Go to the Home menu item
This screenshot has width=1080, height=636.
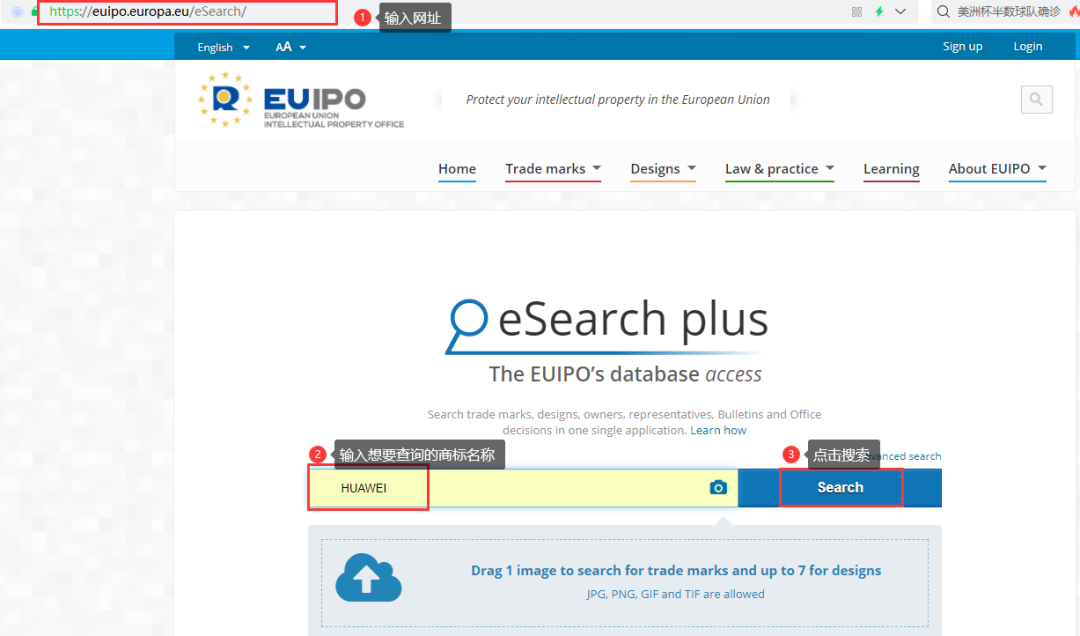click(x=457, y=169)
